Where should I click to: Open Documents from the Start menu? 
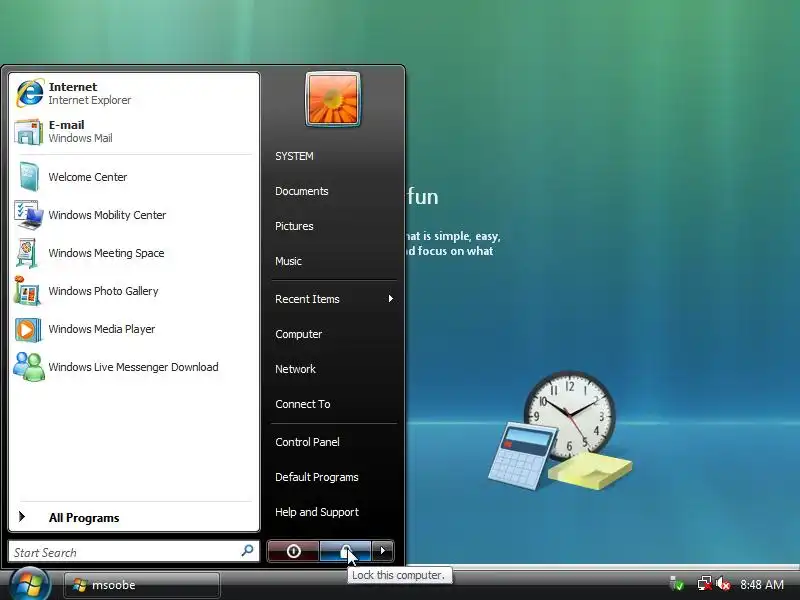302,191
